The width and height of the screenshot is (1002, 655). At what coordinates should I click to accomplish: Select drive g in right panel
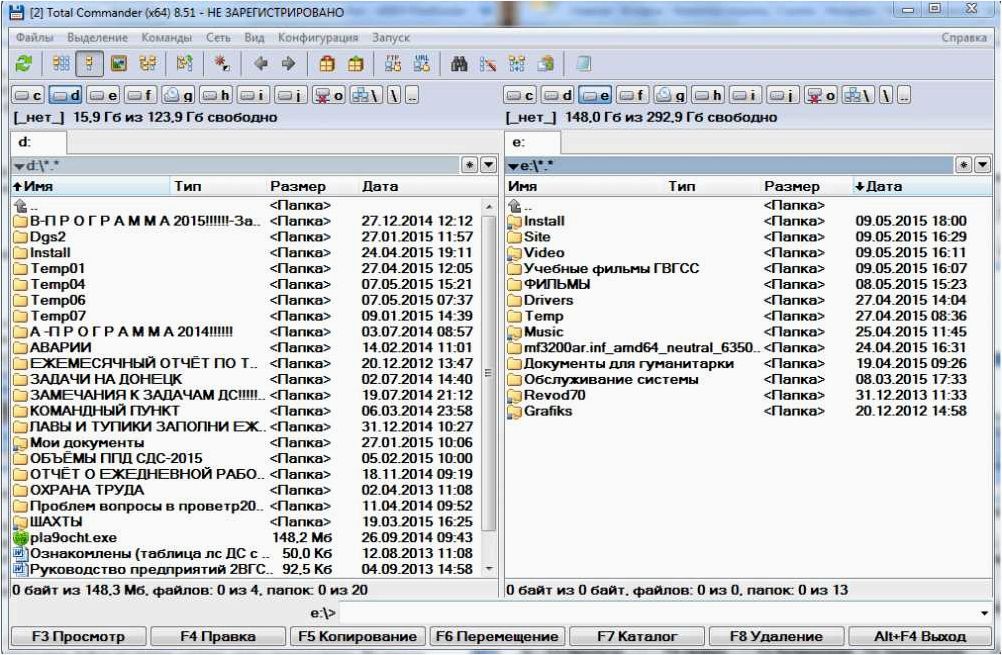tap(671, 96)
